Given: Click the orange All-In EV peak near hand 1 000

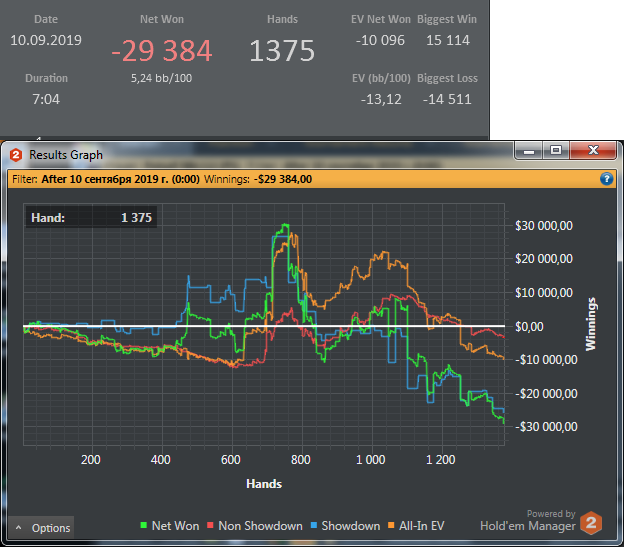Looking at the screenshot, I should tap(384, 252).
